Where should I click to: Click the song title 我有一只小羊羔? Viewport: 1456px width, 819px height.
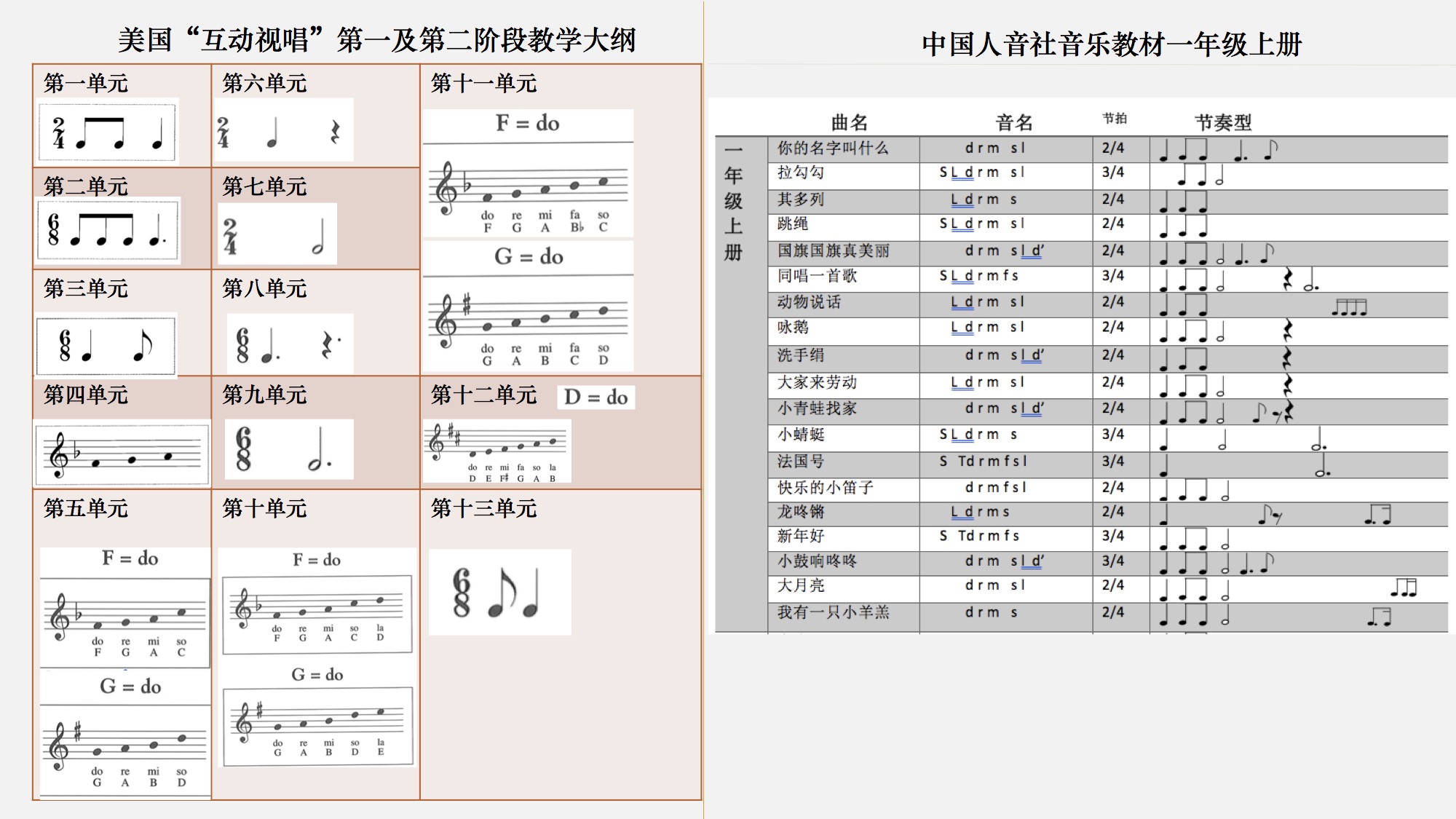click(x=833, y=612)
